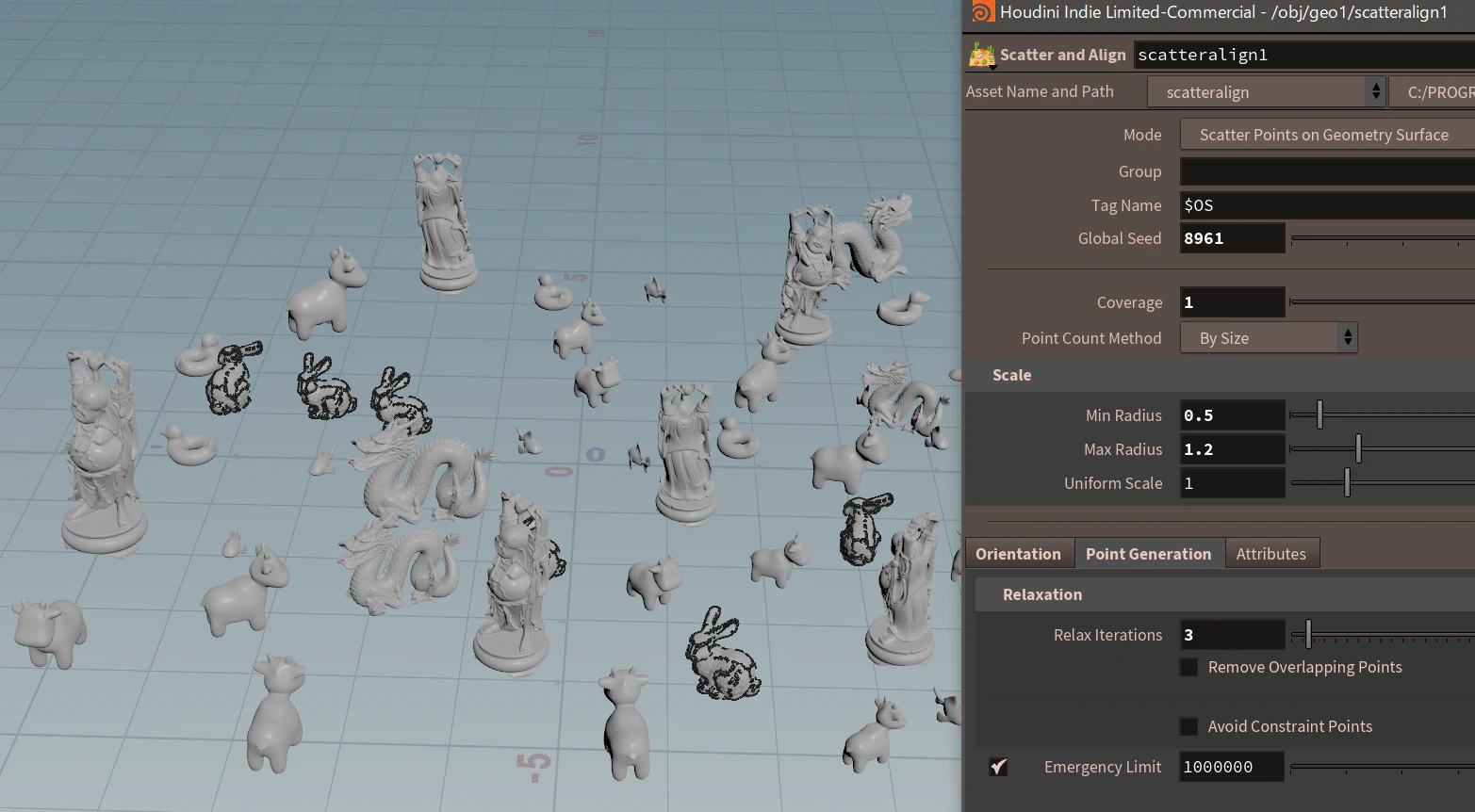Image resolution: width=1475 pixels, height=812 pixels.
Task: Click the C:/PROGR asset path field
Action: (1433, 91)
